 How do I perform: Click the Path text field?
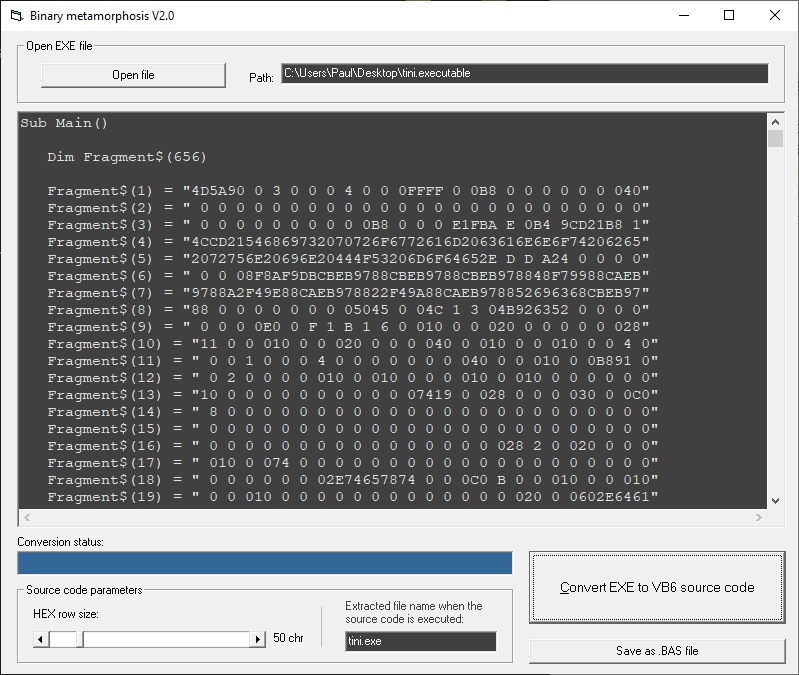click(x=524, y=74)
